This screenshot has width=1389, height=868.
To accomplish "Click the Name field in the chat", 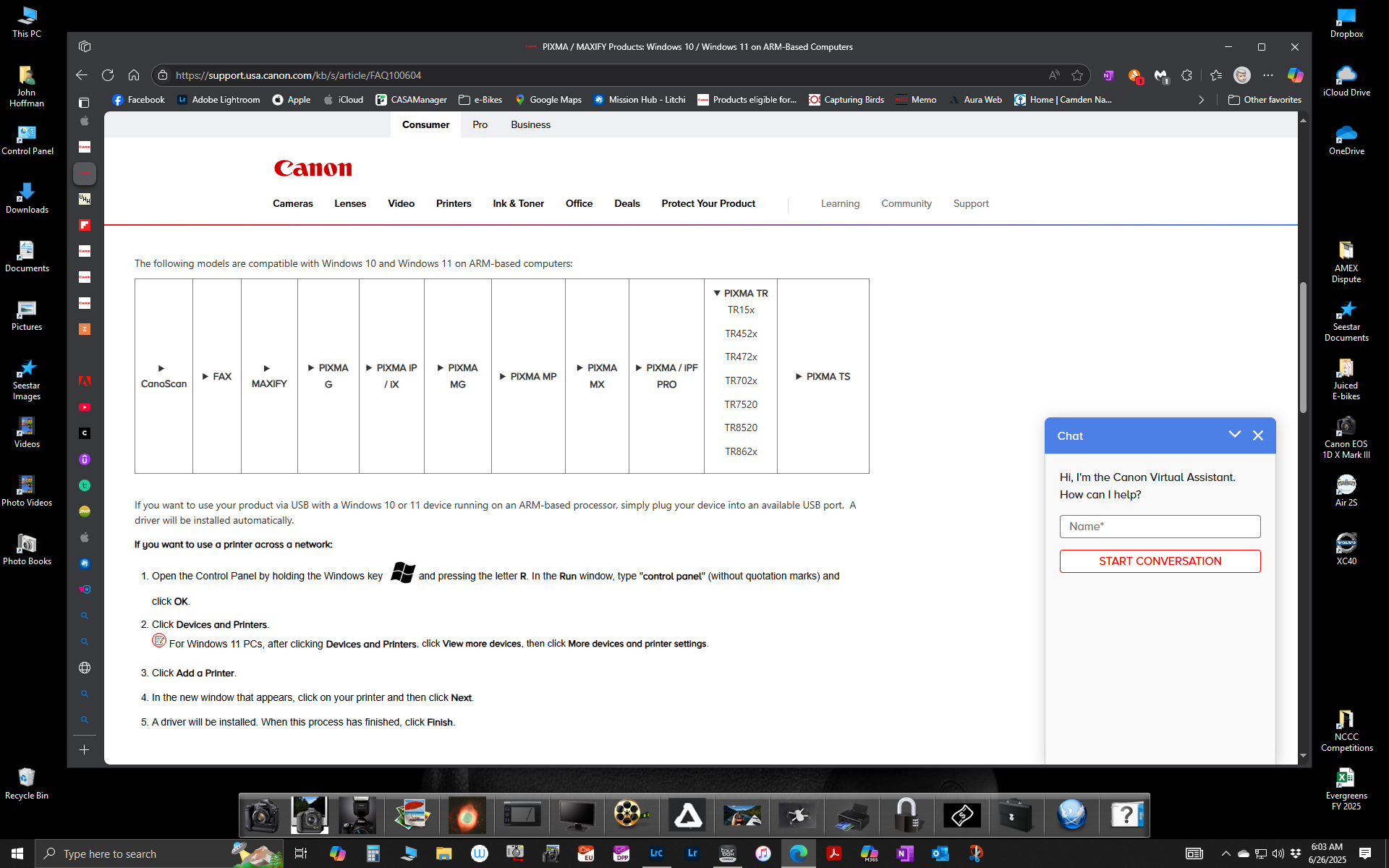I will [x=1159, y=526].
